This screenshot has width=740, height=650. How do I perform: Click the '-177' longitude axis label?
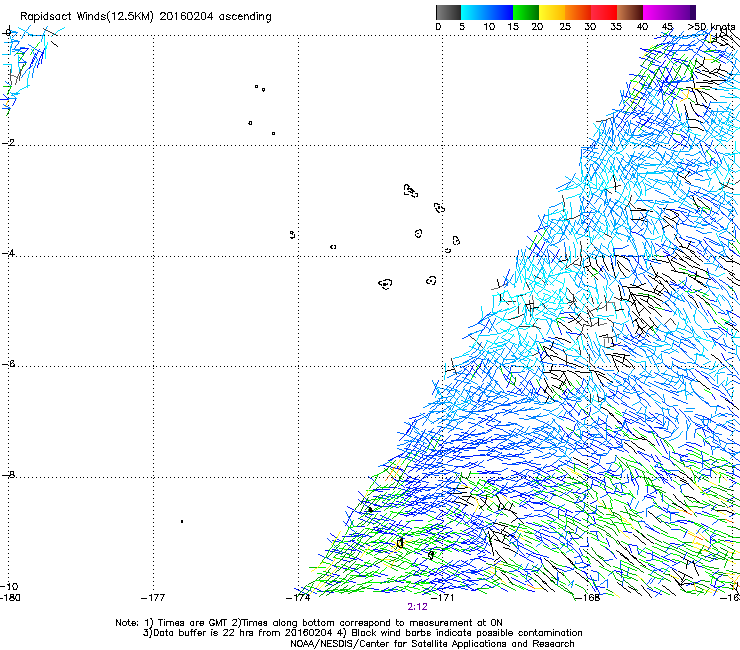[153, 598]
